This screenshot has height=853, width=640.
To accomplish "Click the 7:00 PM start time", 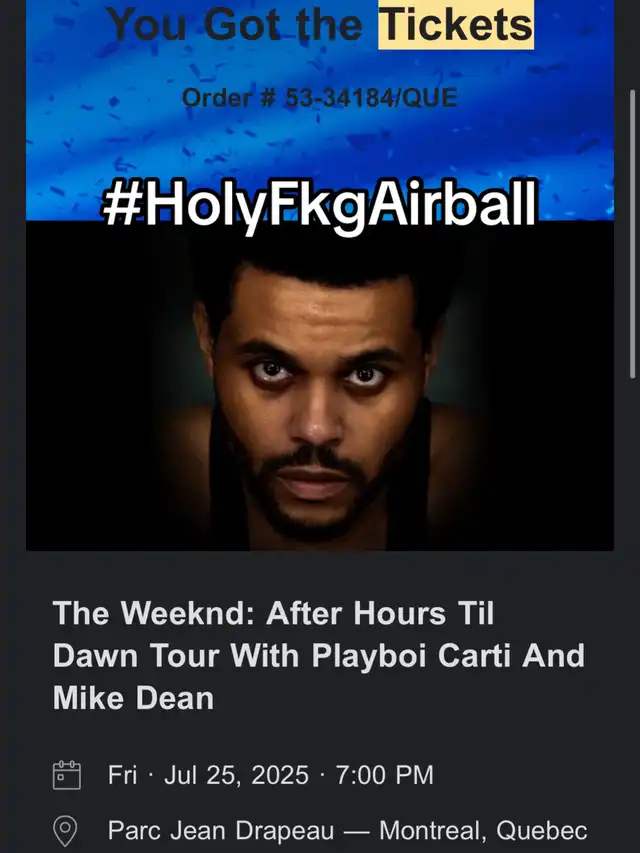I will pos(385,775).
